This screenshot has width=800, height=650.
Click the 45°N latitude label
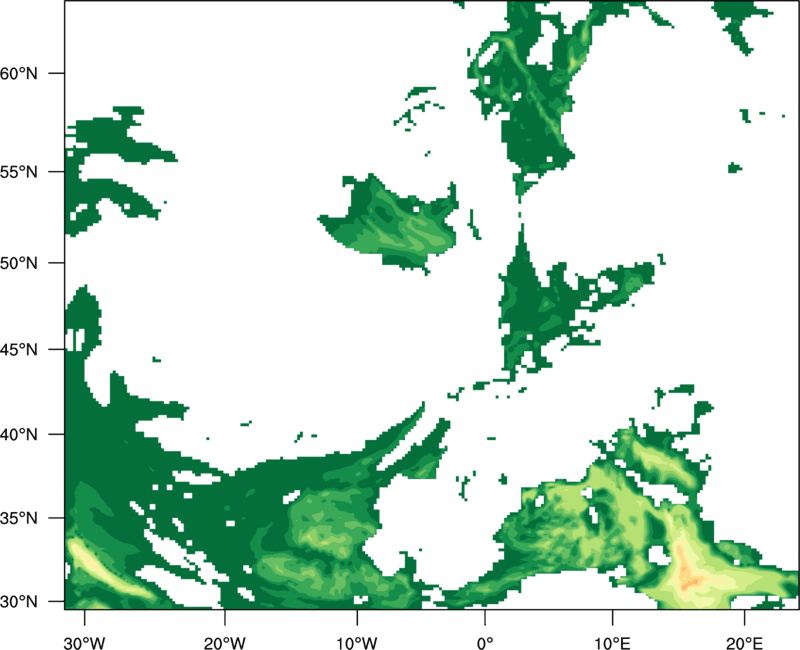point(19,349)
